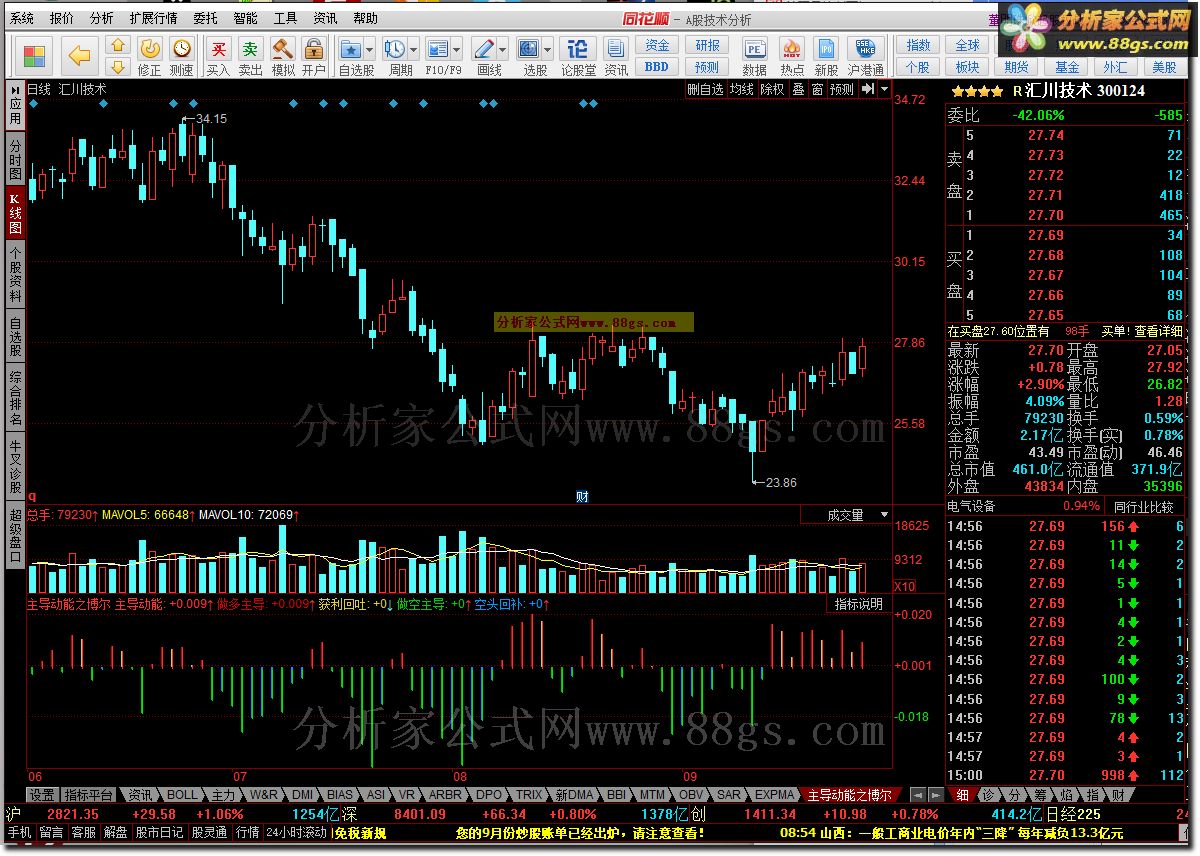Viewport: 1200px width, 856px height.
Task: Open the 智能 menu
Action: click(x=246, y=18)
